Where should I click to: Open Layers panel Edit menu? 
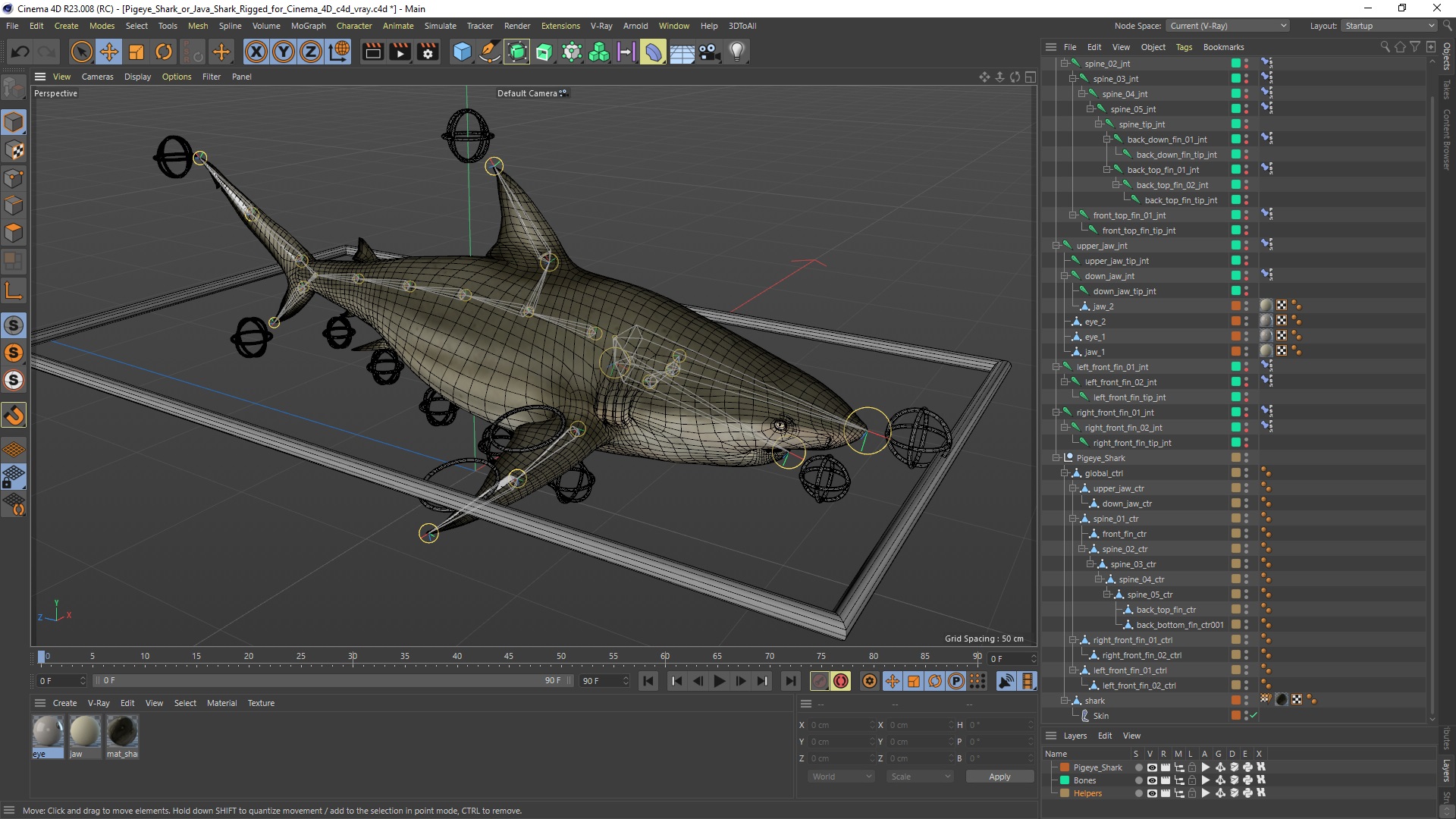click(x=1105, y=736)
